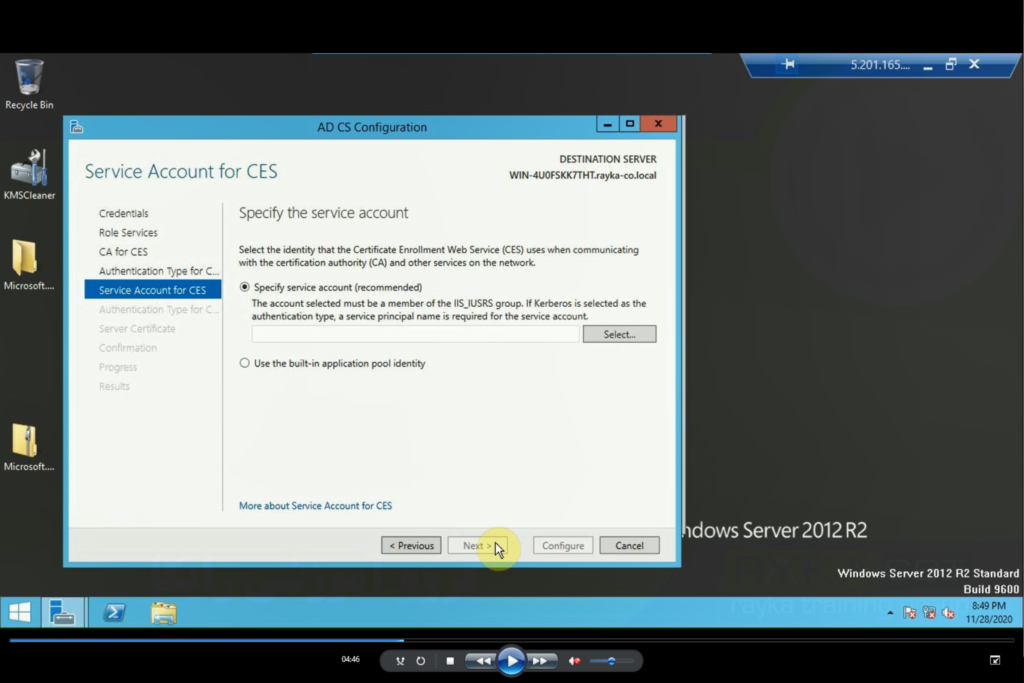Toggle repeat in the media player

click(421, 661)
